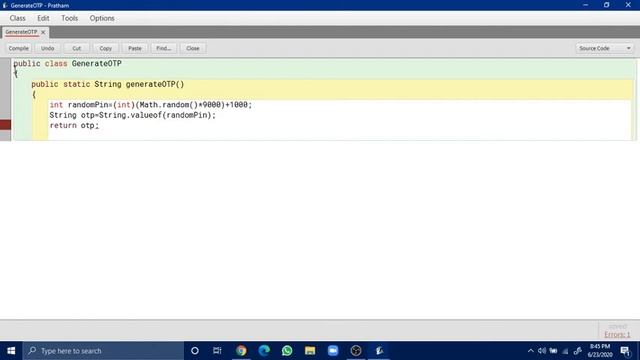Click the 'String otp=String.valueof' line
The height and width of the screenshot is (360, 640).
click(x=132, y=115)
